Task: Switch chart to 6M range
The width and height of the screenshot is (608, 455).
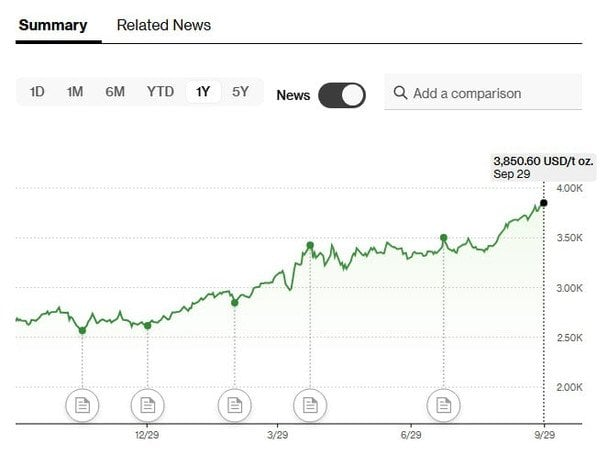Action: tap(115, 92)
